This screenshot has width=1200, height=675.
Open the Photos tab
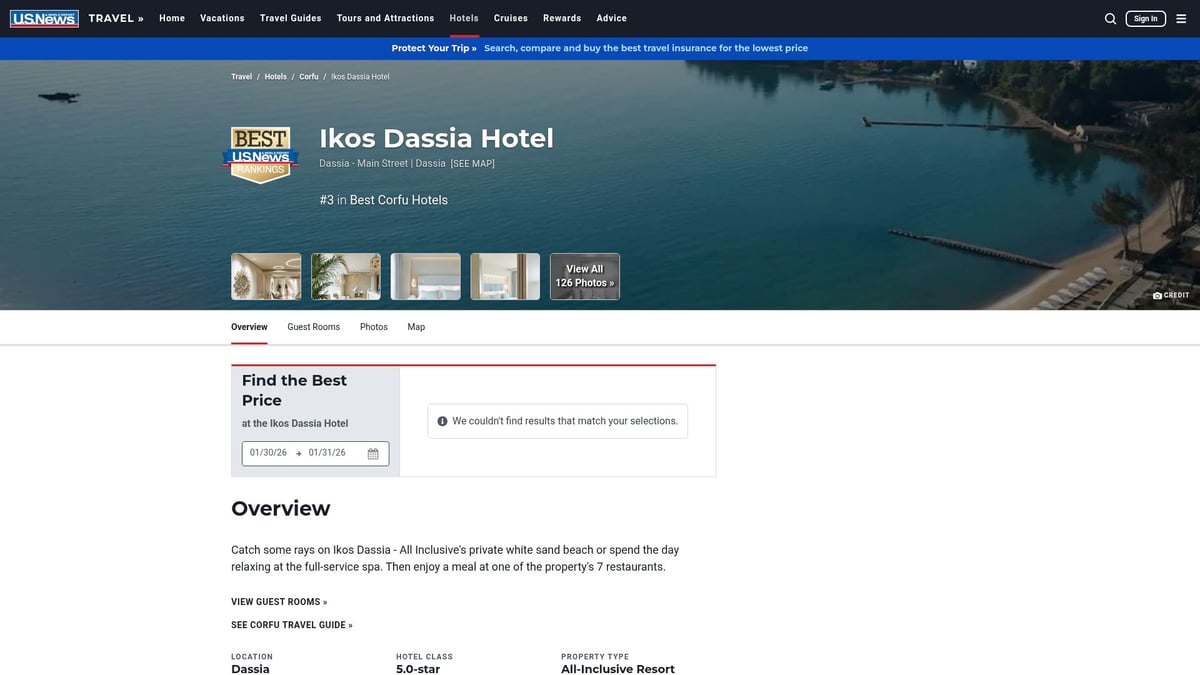pos(373,326)
